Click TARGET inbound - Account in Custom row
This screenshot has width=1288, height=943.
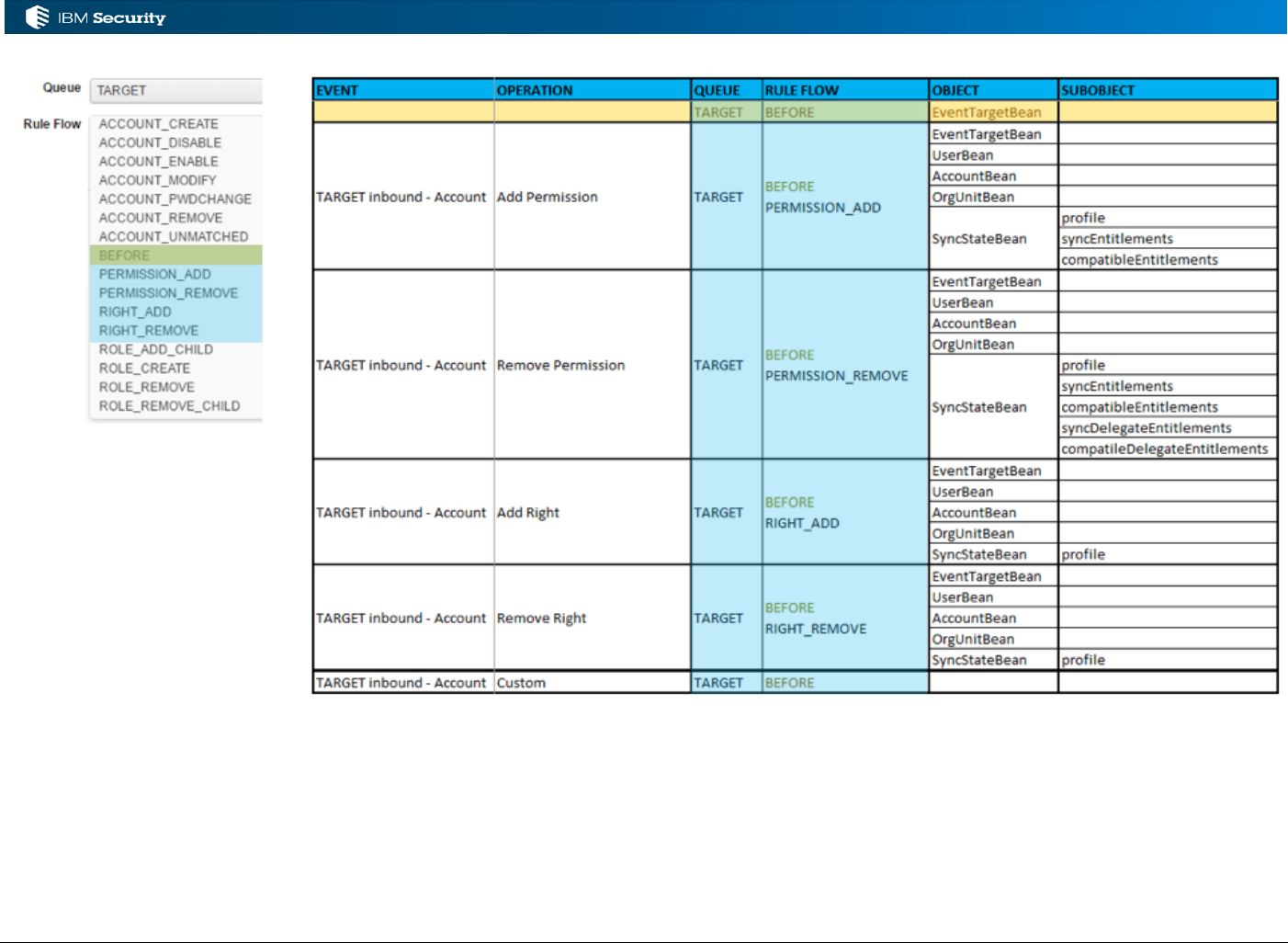click(403, 683)
